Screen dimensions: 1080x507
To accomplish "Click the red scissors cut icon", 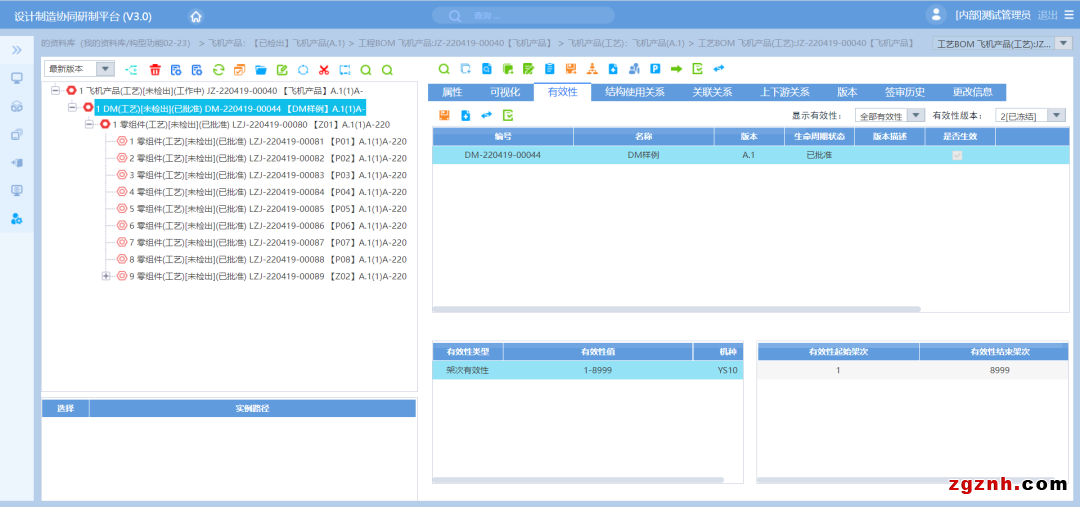I will click(x=323, y=70).
